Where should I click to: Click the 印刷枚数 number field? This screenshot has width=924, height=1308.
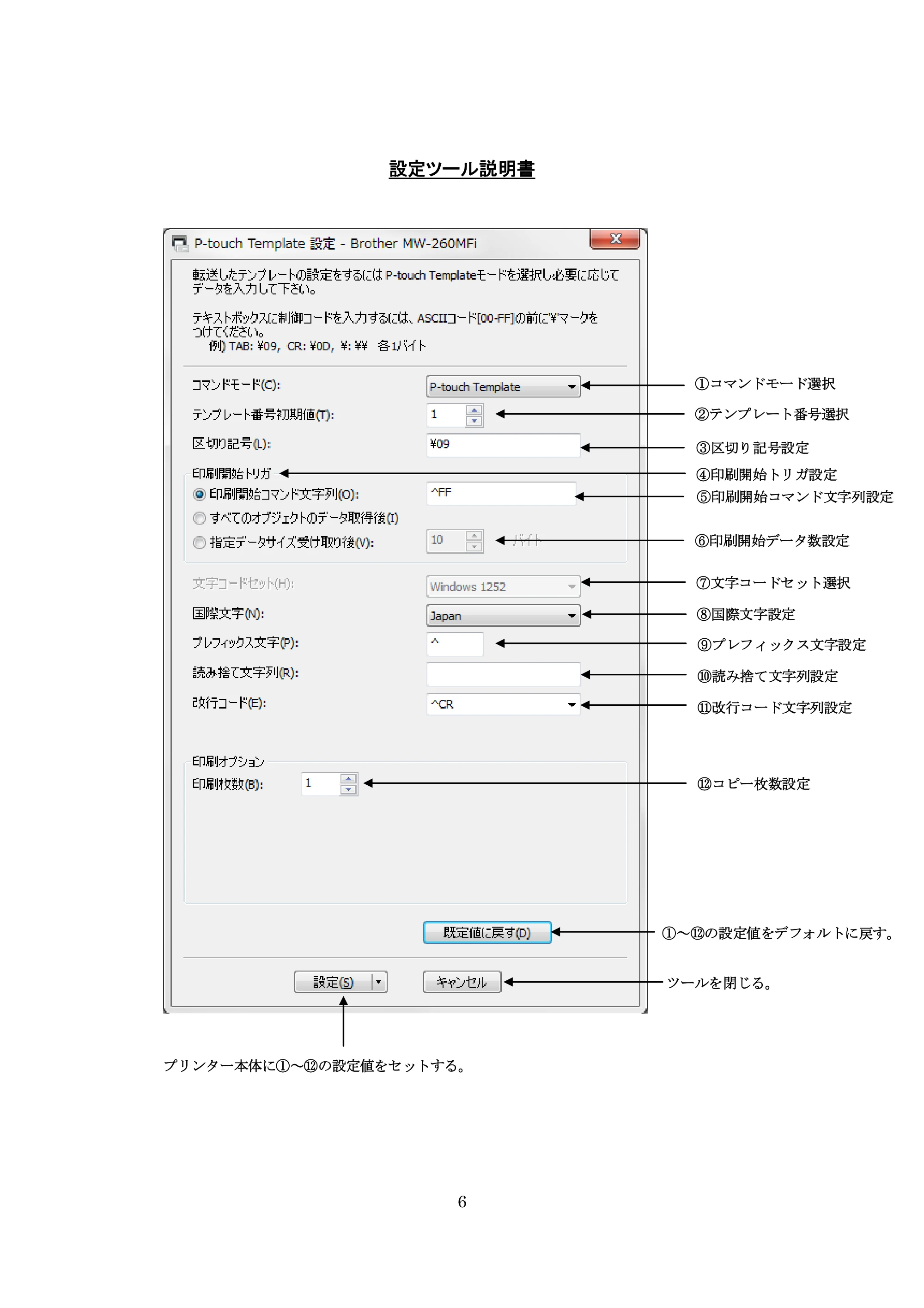pos(321,784)
